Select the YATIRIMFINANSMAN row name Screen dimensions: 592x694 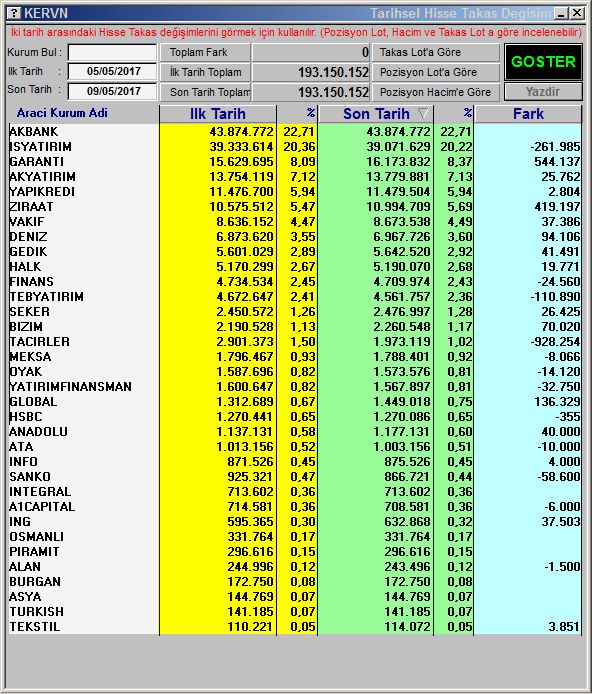point(70,387)
